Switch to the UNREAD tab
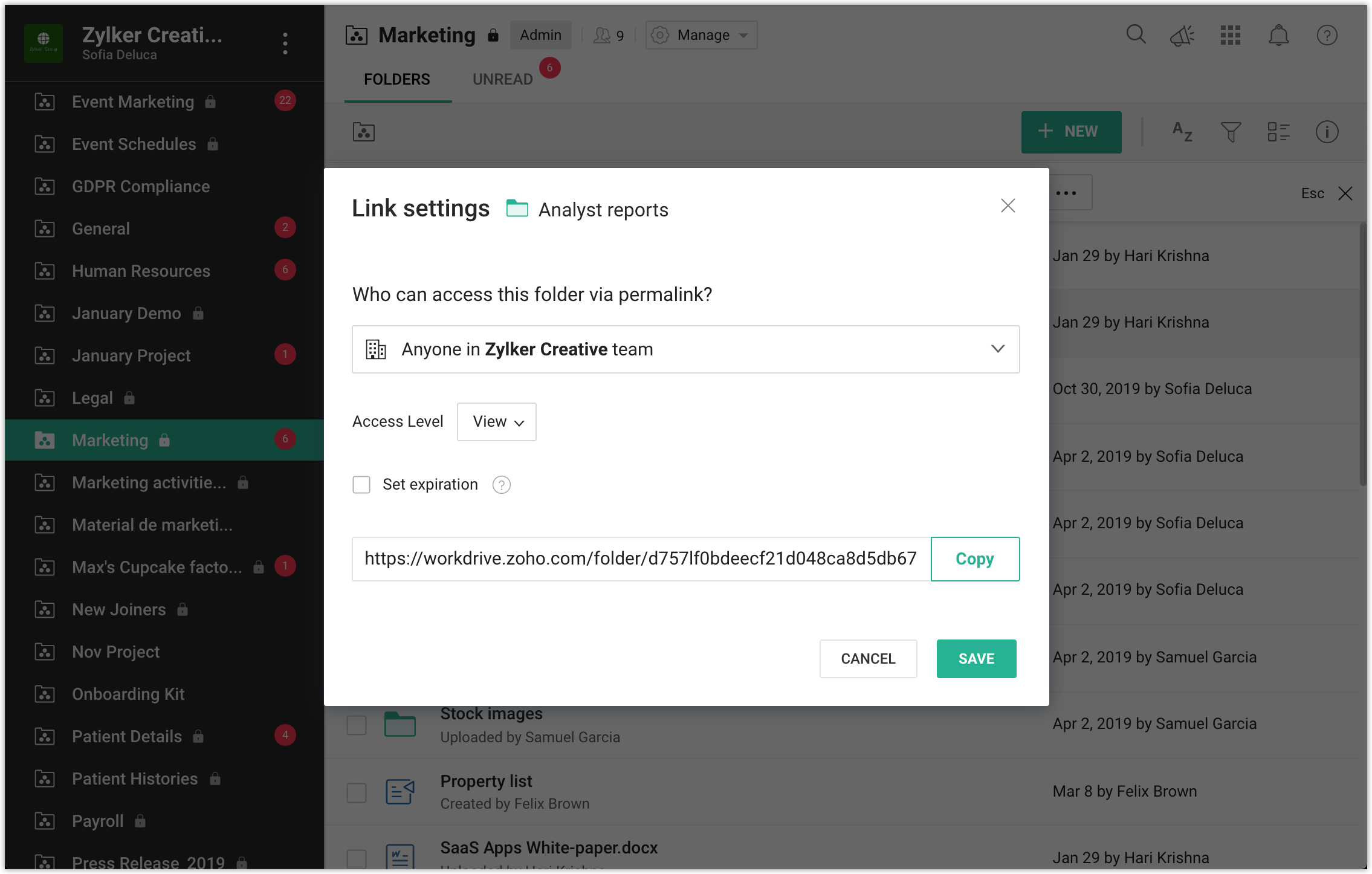The width and height of the screenshot is (1372, 874). [x=502, y=79]
